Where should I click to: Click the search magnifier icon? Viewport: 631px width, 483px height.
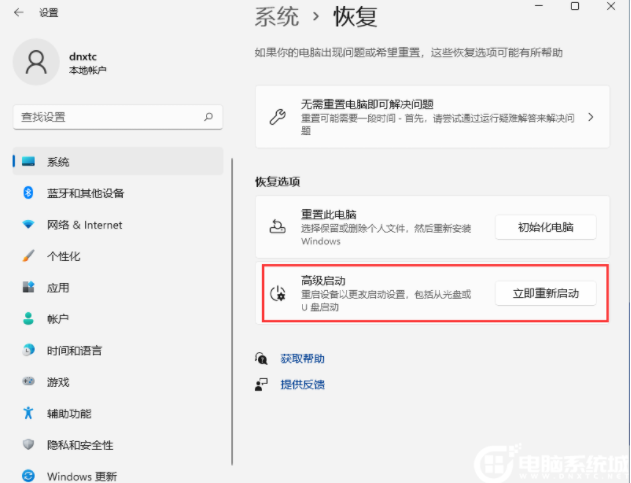[208, 117]
